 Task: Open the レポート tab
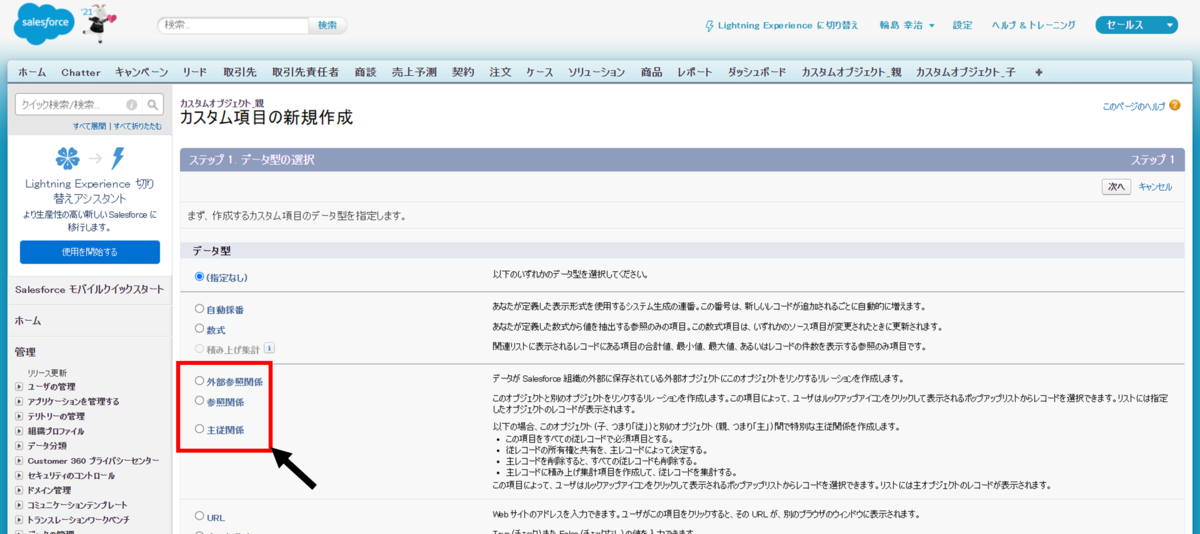pos(695,72)
